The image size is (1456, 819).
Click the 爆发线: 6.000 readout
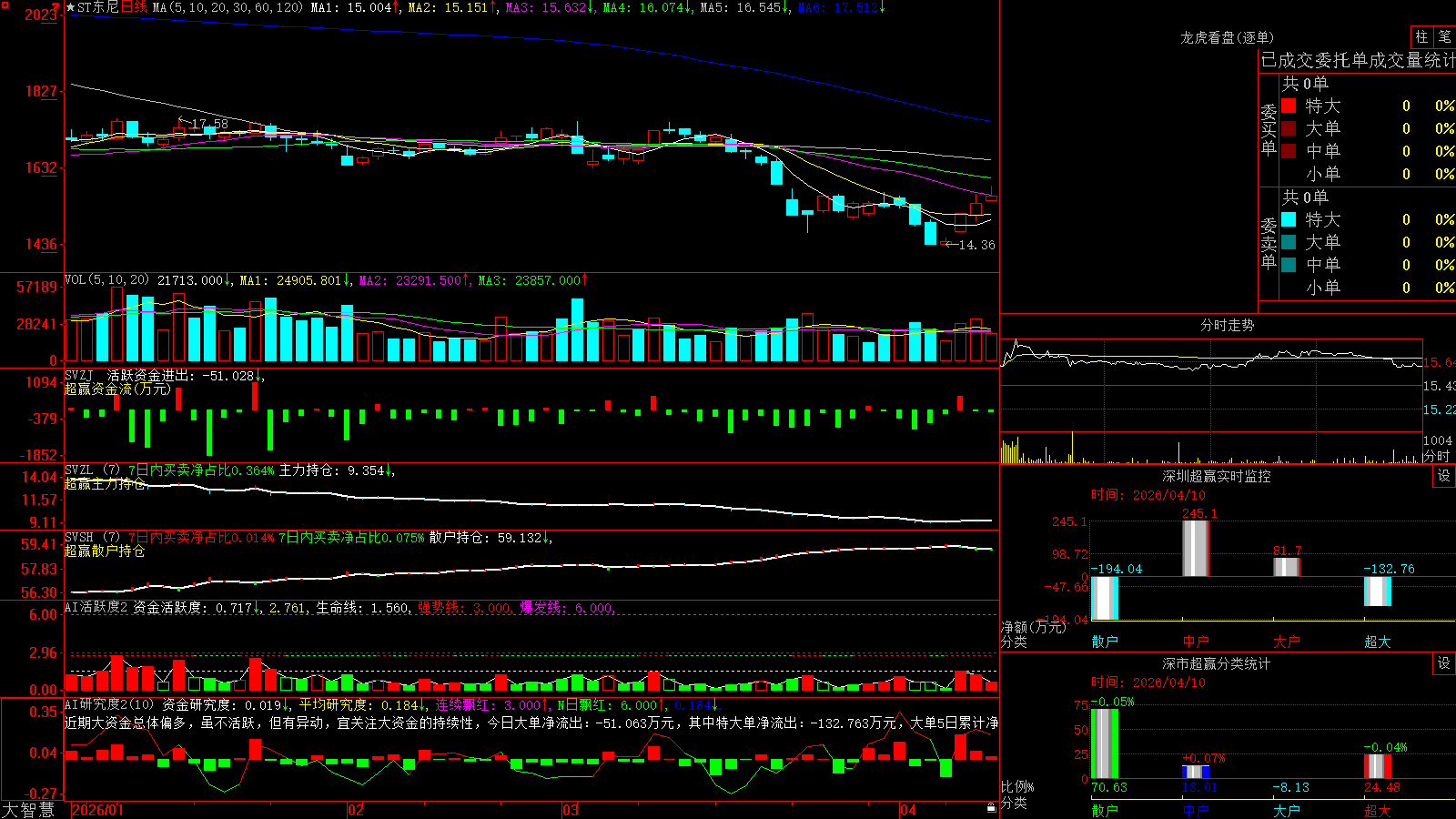pyautogui.click(x=568, y=608)
